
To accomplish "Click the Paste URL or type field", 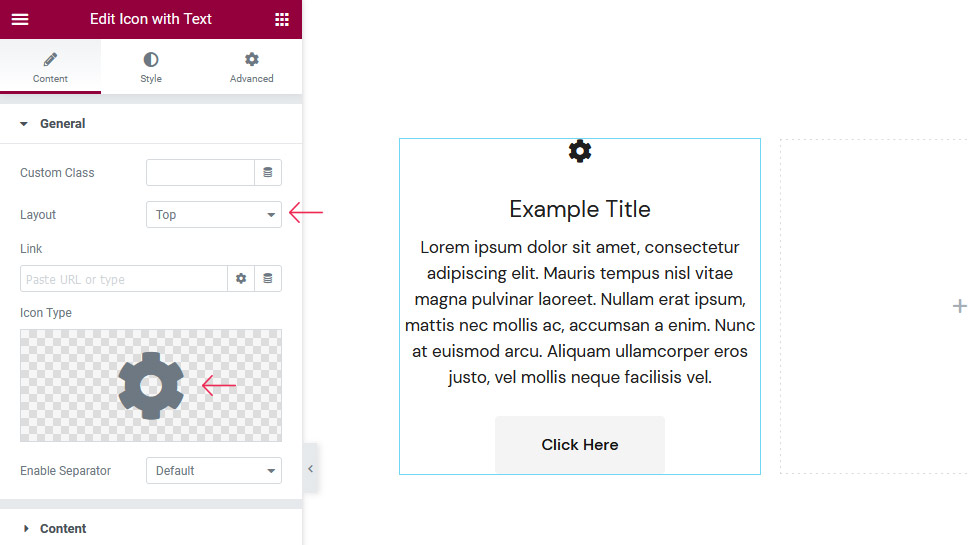I will click(124, 279).
